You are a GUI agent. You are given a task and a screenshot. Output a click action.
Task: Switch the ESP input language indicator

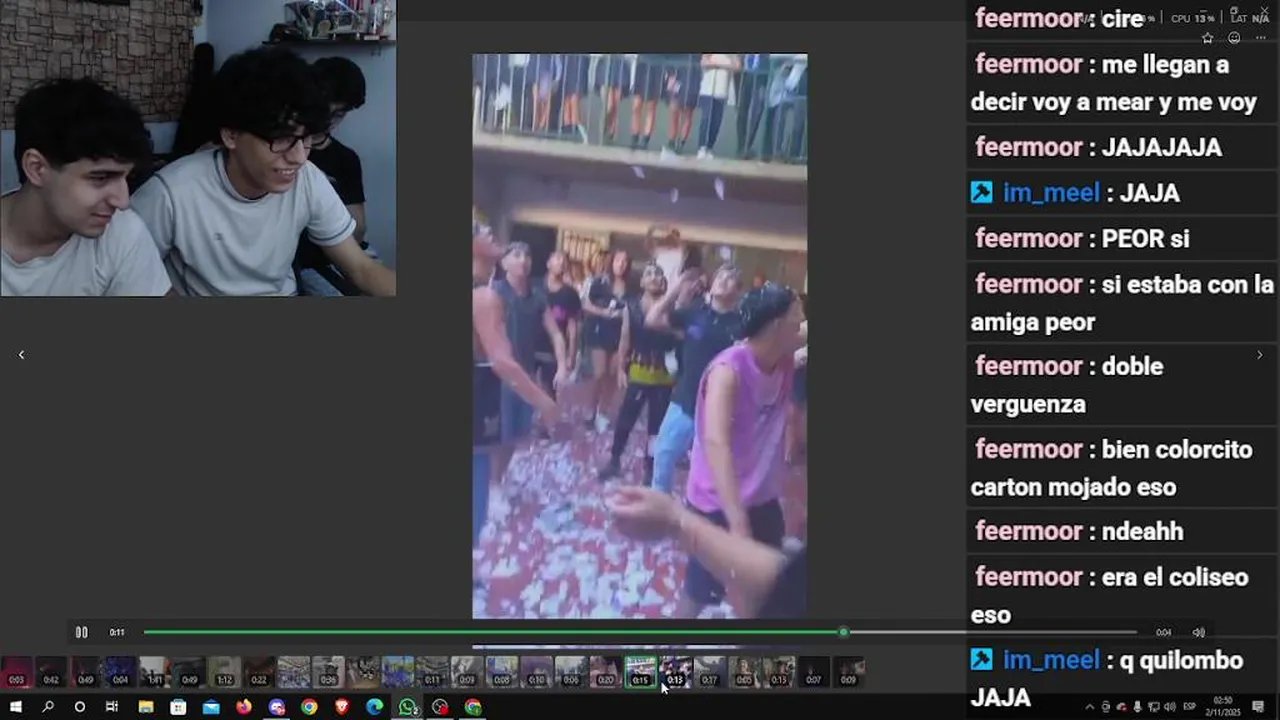tap(1189, 707)
